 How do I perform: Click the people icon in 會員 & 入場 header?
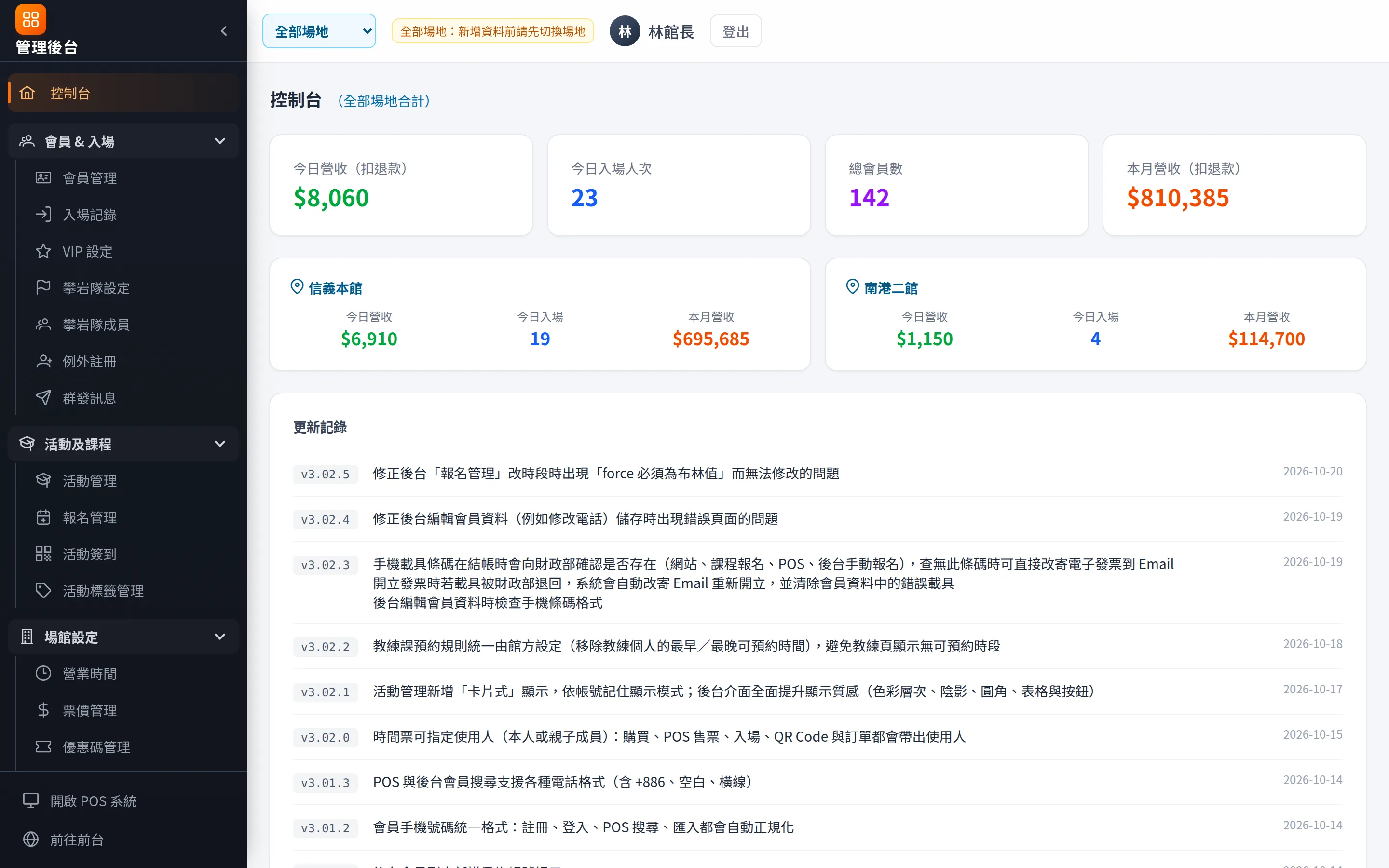[27, 141]
